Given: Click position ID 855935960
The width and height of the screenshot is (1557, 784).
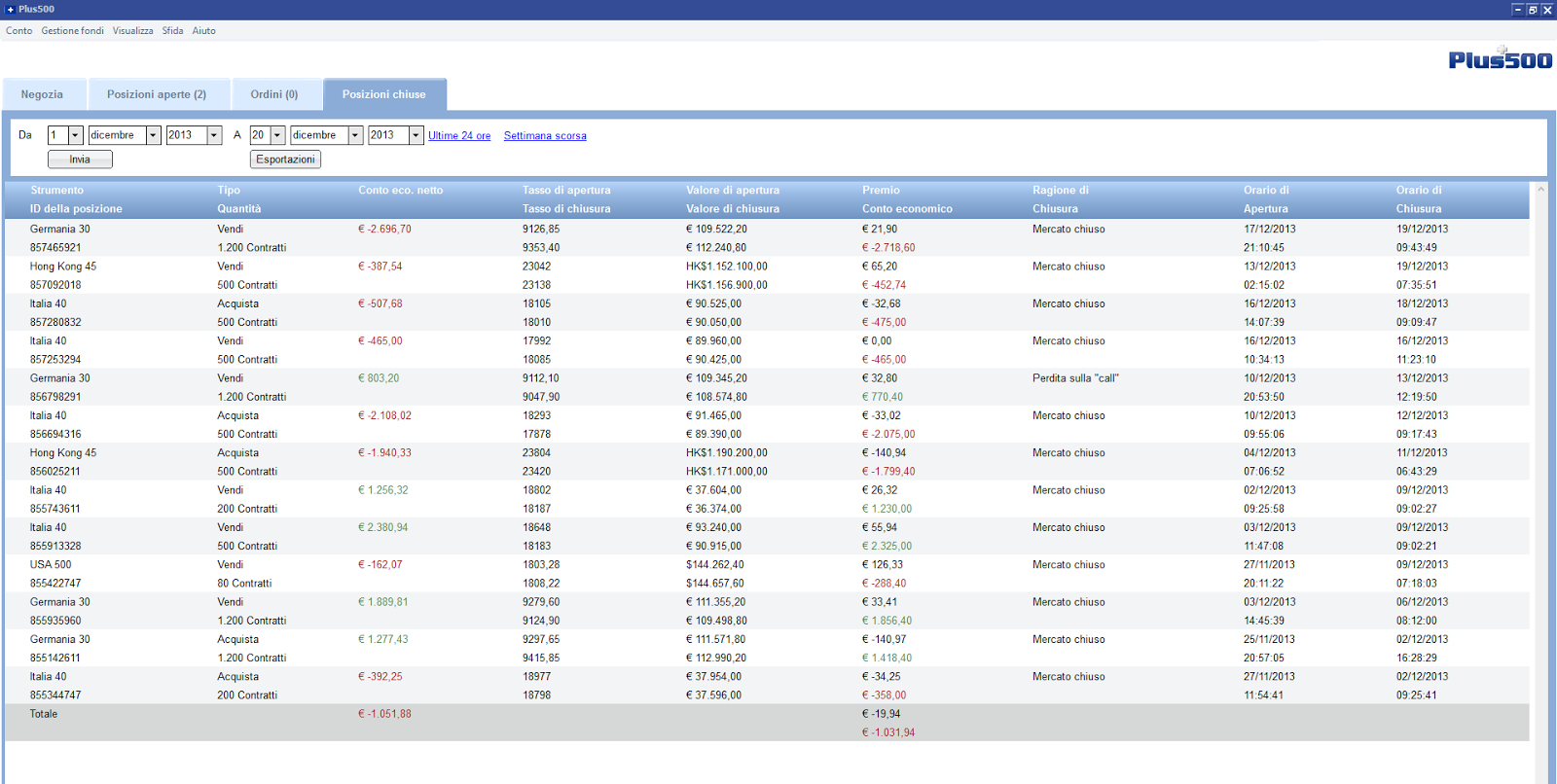Looking at the screenshot, I should (x=55, y=621).
